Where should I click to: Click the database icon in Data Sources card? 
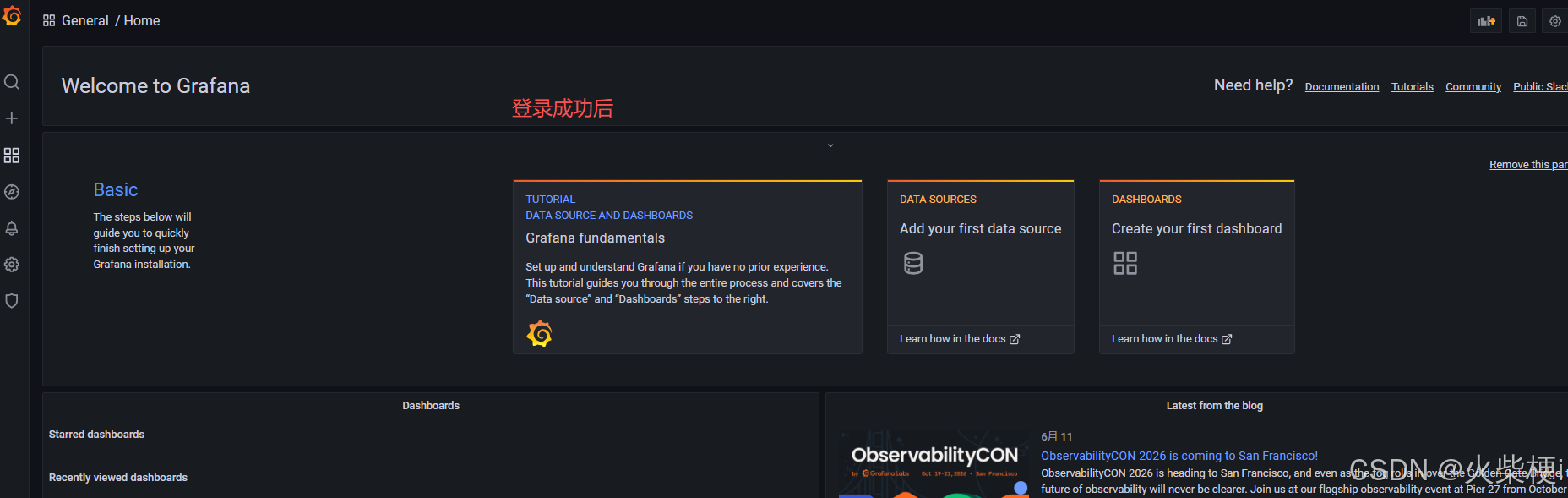click(x=913, y=263)
